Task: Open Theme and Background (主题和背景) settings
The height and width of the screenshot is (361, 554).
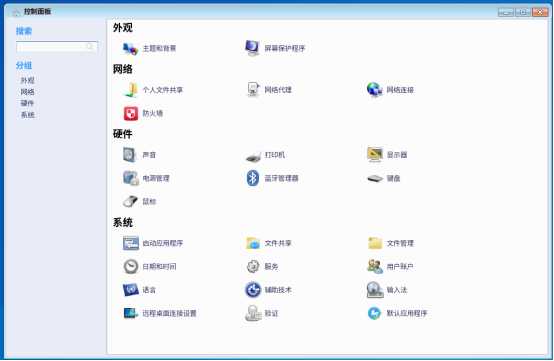Action: (149, 48)
